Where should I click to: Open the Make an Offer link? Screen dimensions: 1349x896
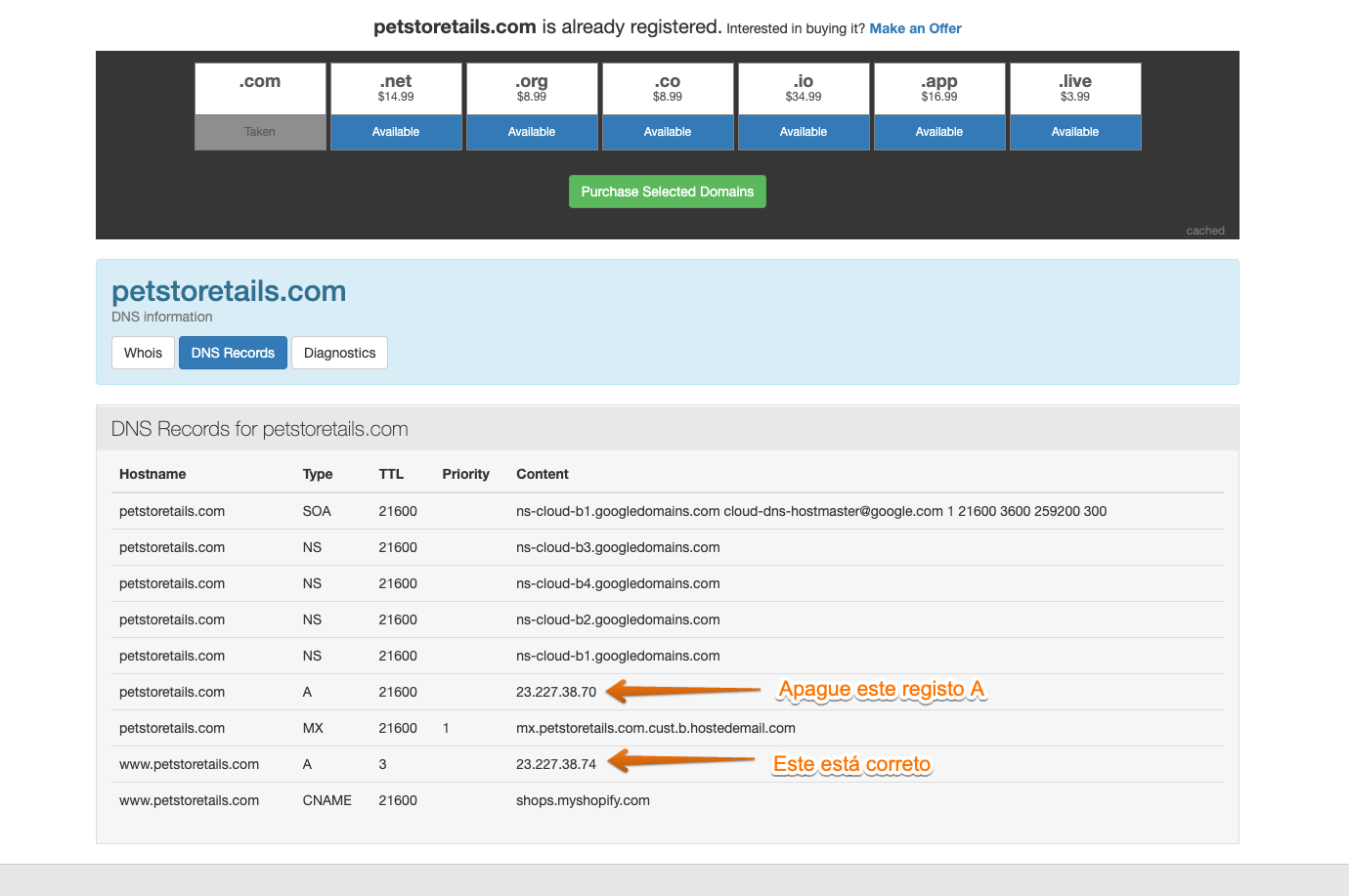click(x=915, y=28)
